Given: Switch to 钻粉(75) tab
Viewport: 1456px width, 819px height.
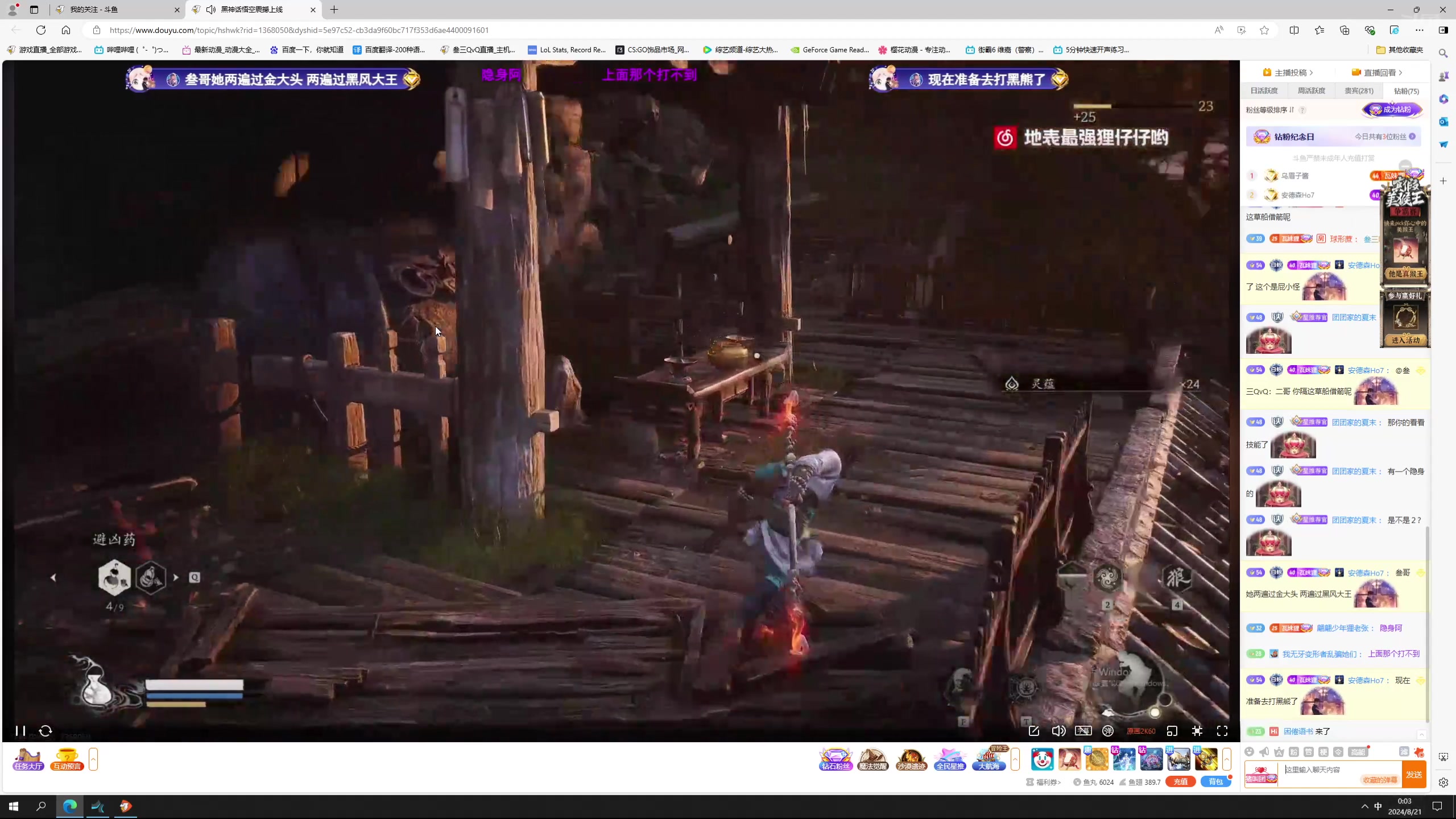Looking at the screenshot, I should (1407, 91).
